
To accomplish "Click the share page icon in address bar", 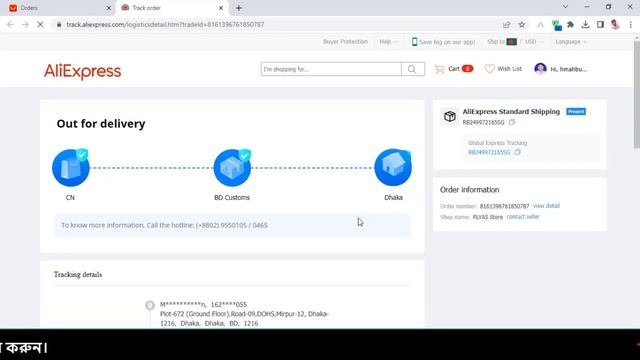I will [507, 24].
